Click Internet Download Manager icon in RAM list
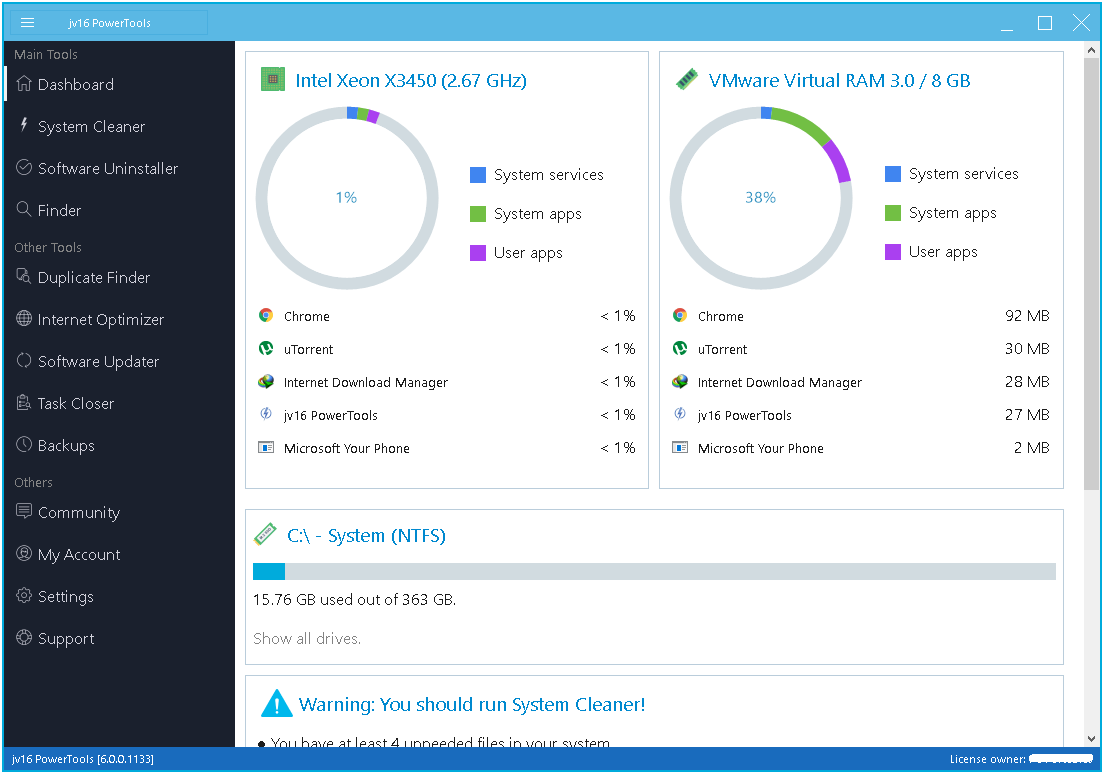 679,382
